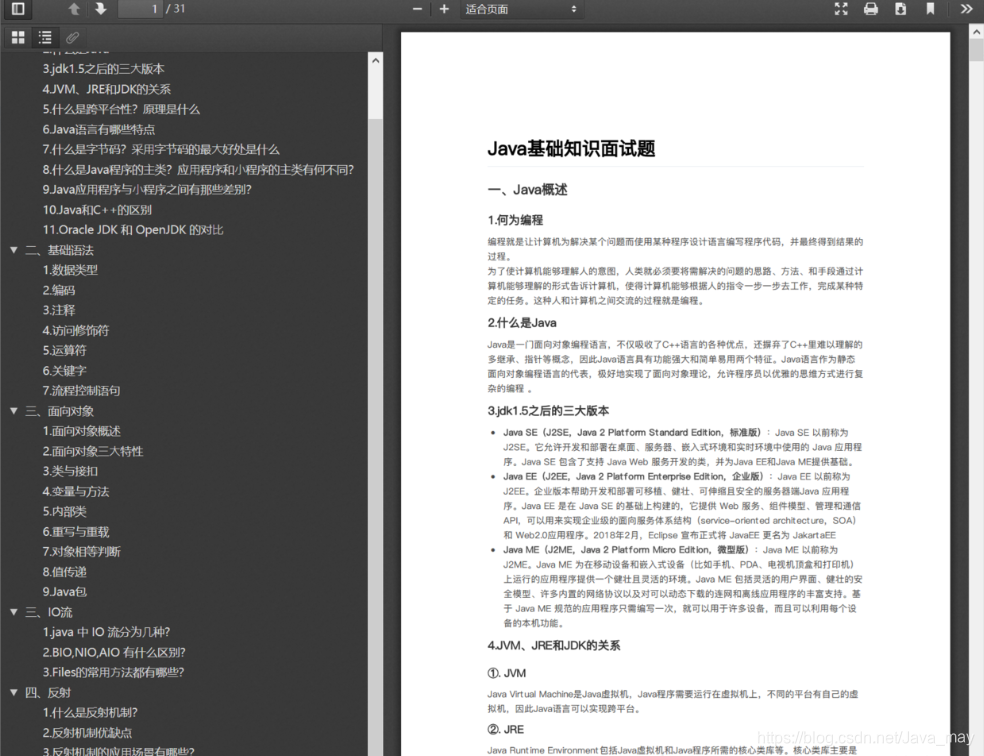Collapse the 三、面向对象 section triangle

(14, 411)
